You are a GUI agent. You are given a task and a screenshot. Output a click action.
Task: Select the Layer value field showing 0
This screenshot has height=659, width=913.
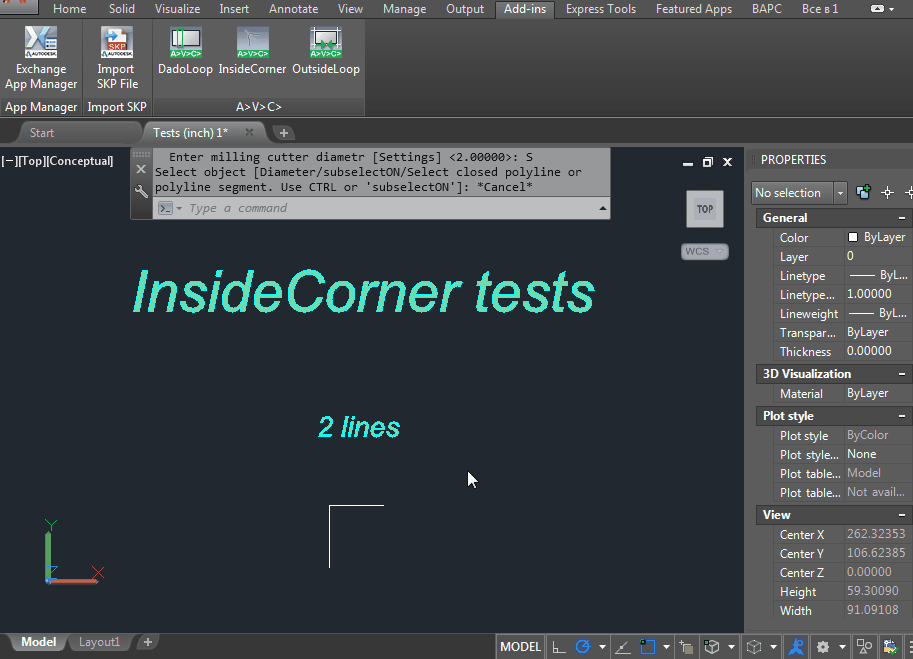tap(877, 256)
